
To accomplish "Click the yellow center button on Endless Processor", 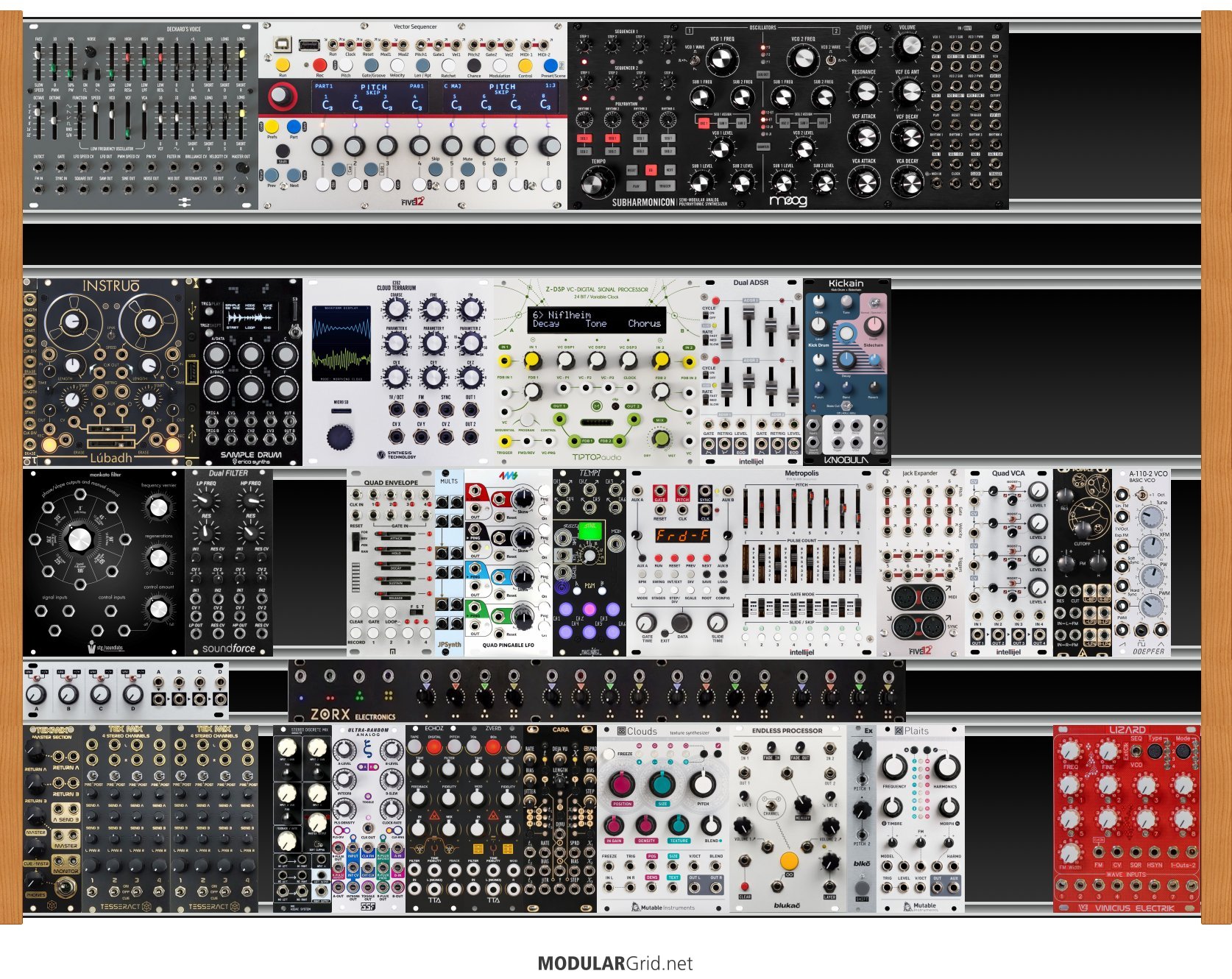I will click(788, 860).
